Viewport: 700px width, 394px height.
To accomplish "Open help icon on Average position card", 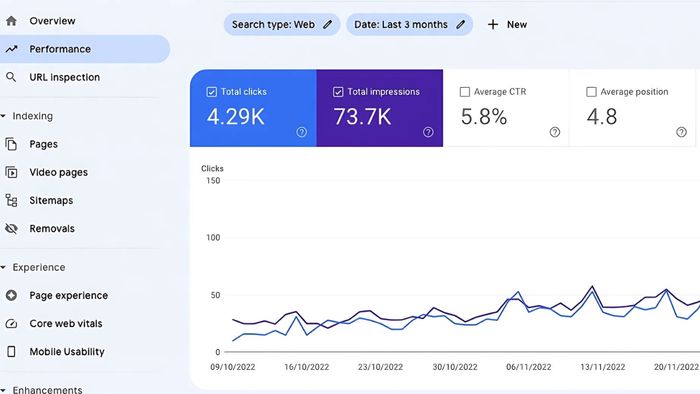I will pyautogui.click(x=681, y=132).
